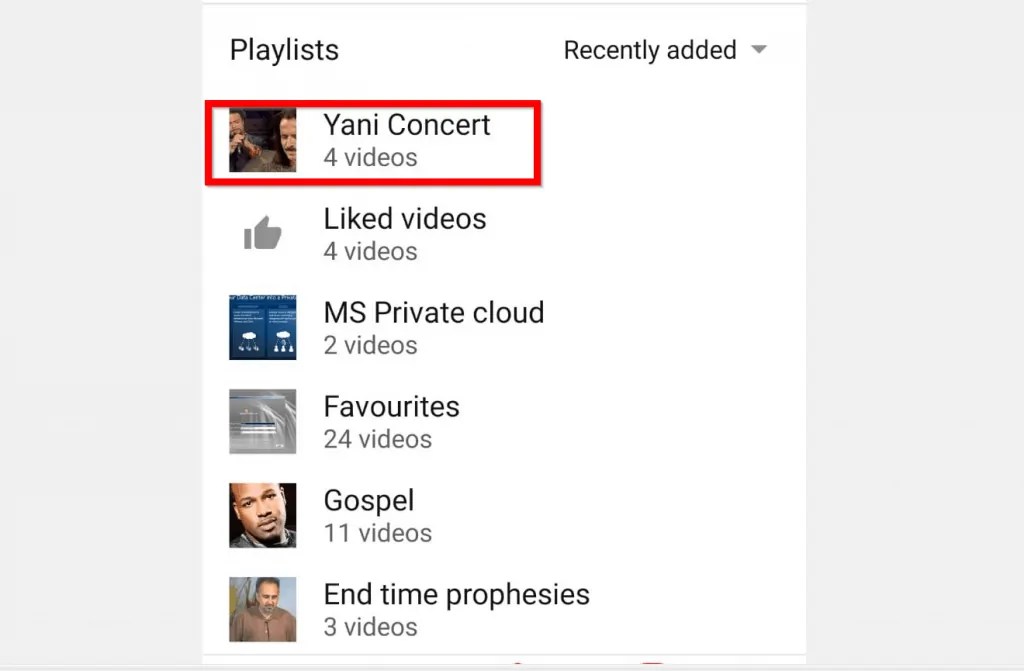Open the Yani Concert playlist link
Image resolution: width=1024 pixels, height=671 pixels.
click(406, 125)
